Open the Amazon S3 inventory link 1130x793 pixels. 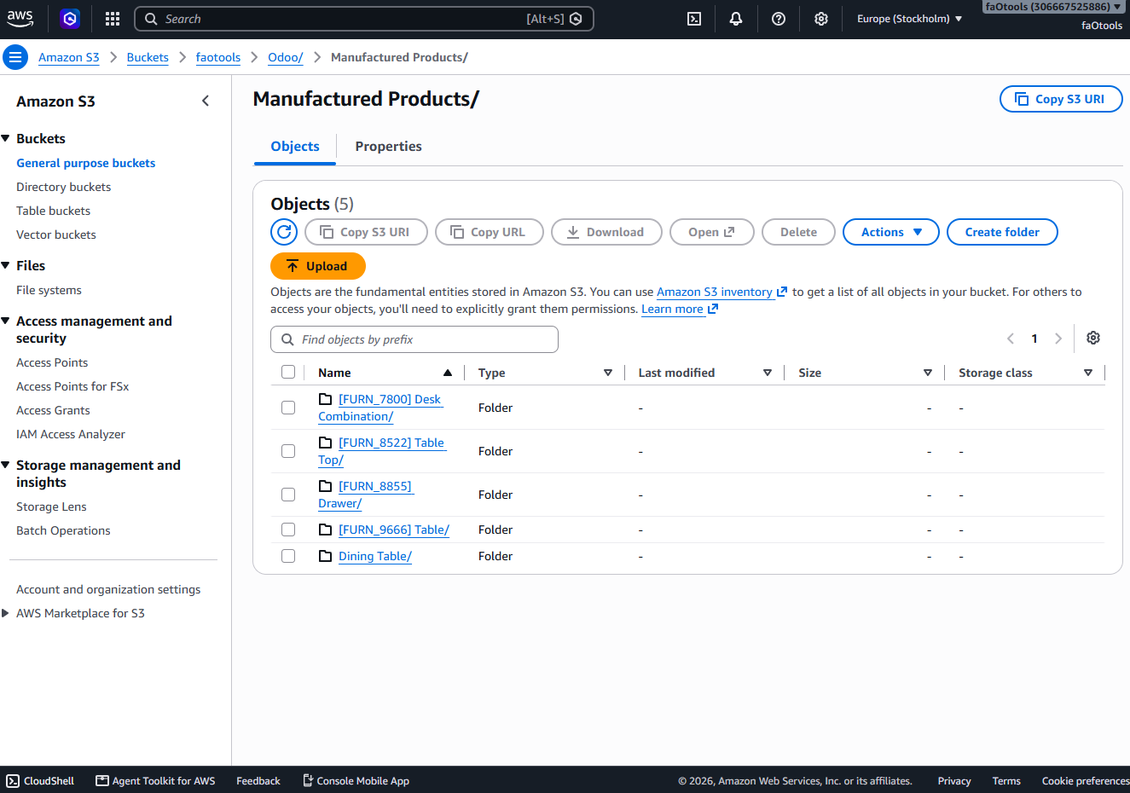pyautogui.click(x=721, y=292)
